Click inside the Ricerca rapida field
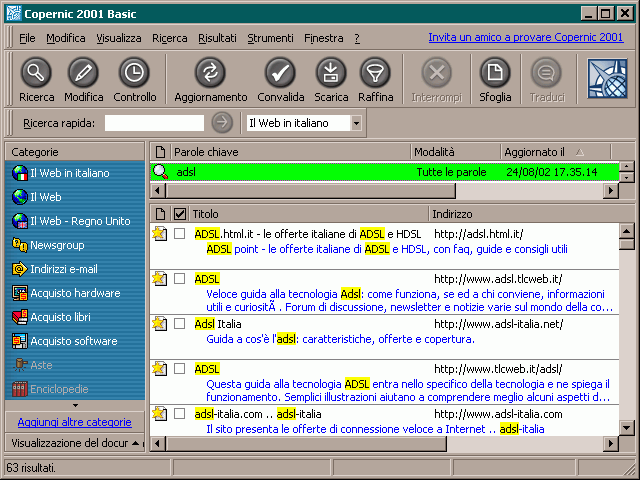Screen dimensions: 640x480 154,123
